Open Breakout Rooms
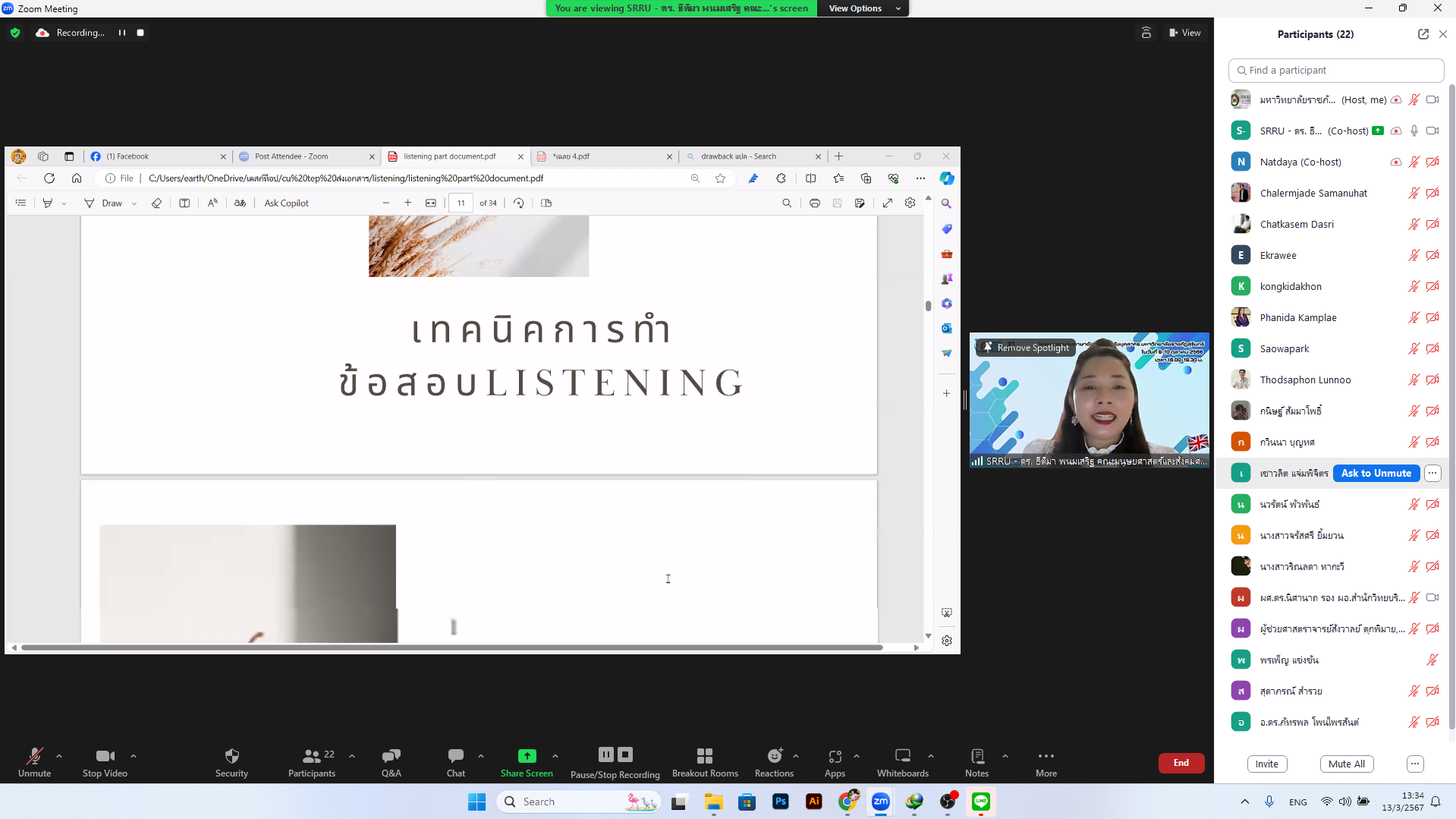The height and width of the screenshot is (819, 1456). (x=705, y=762)
